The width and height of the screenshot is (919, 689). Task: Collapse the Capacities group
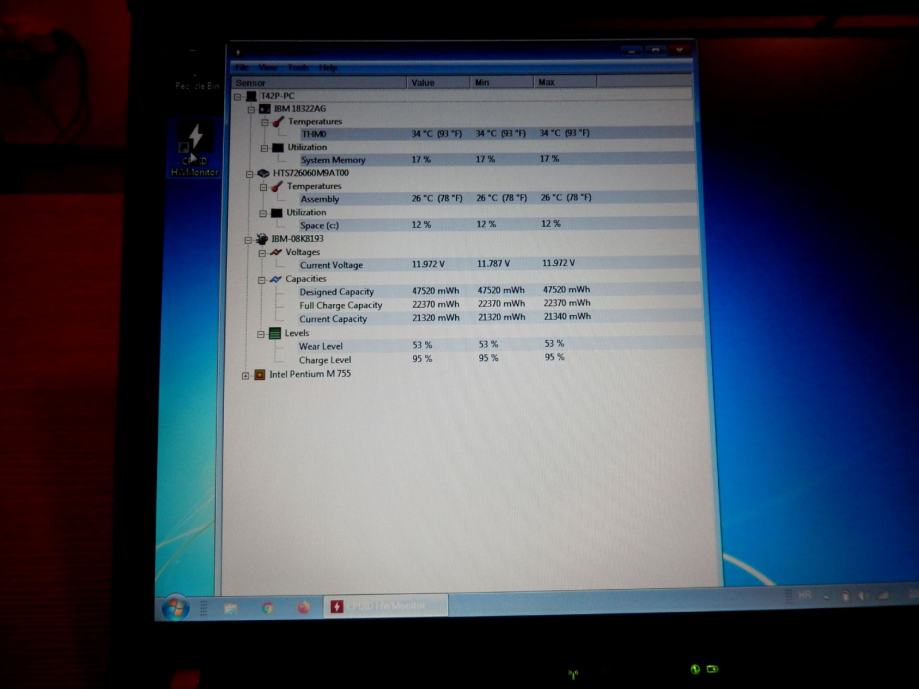(261, 280)
